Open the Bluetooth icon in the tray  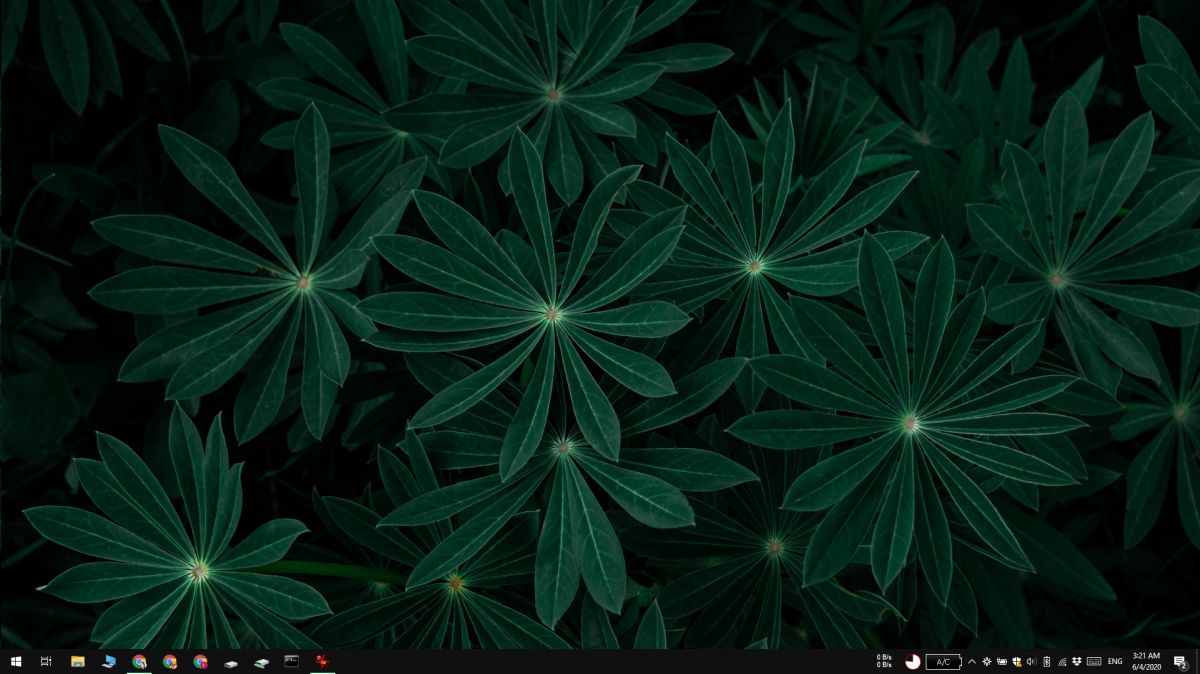click(1045, 661)
